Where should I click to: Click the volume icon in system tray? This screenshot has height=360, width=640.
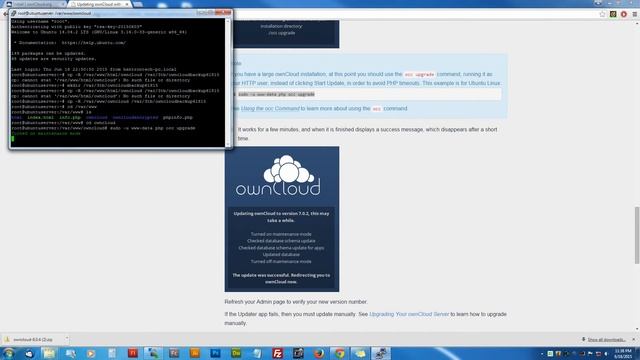point(607,353)
